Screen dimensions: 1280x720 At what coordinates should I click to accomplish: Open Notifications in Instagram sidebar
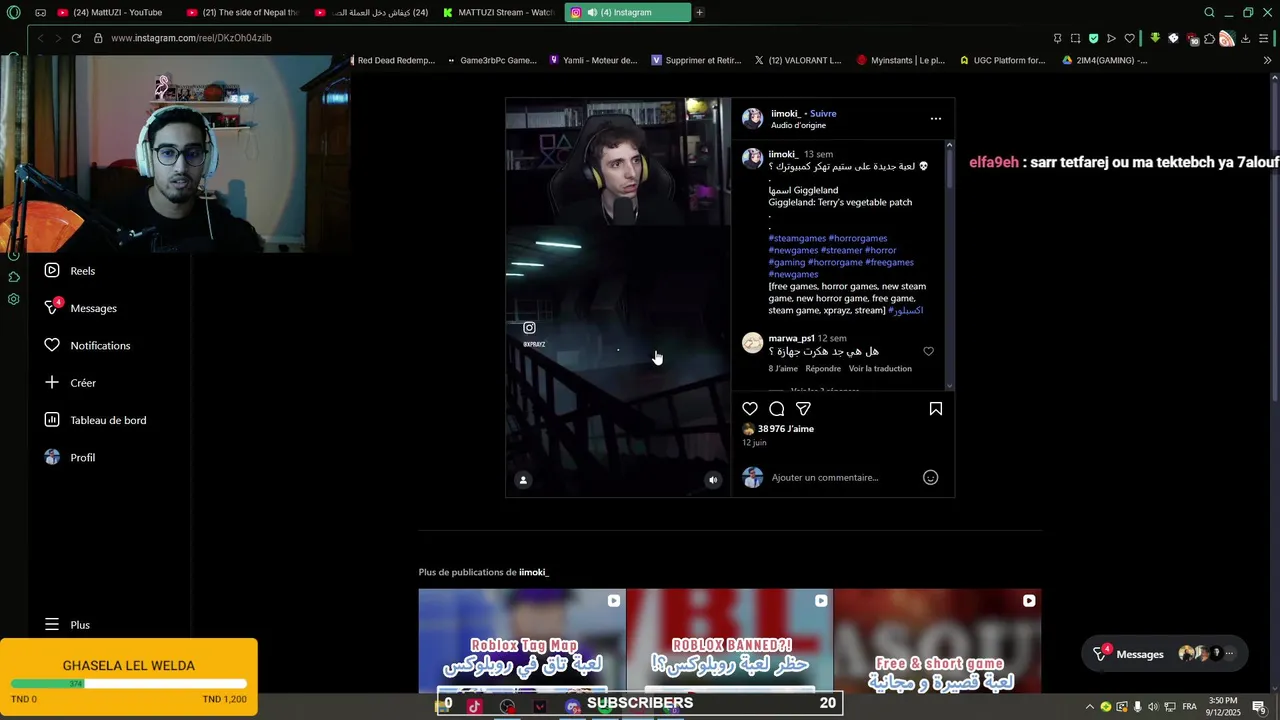tap(87, 345)
